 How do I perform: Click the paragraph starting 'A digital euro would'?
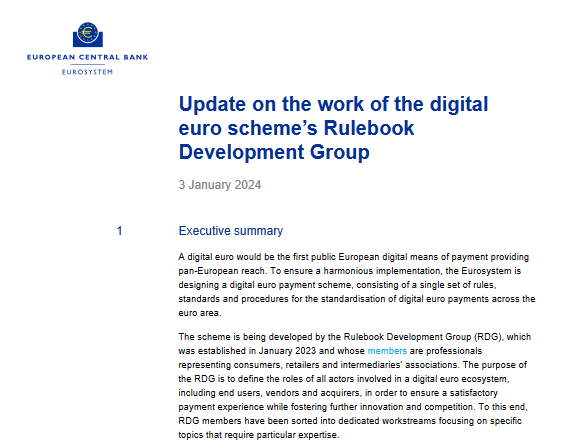tap(357, 285)
